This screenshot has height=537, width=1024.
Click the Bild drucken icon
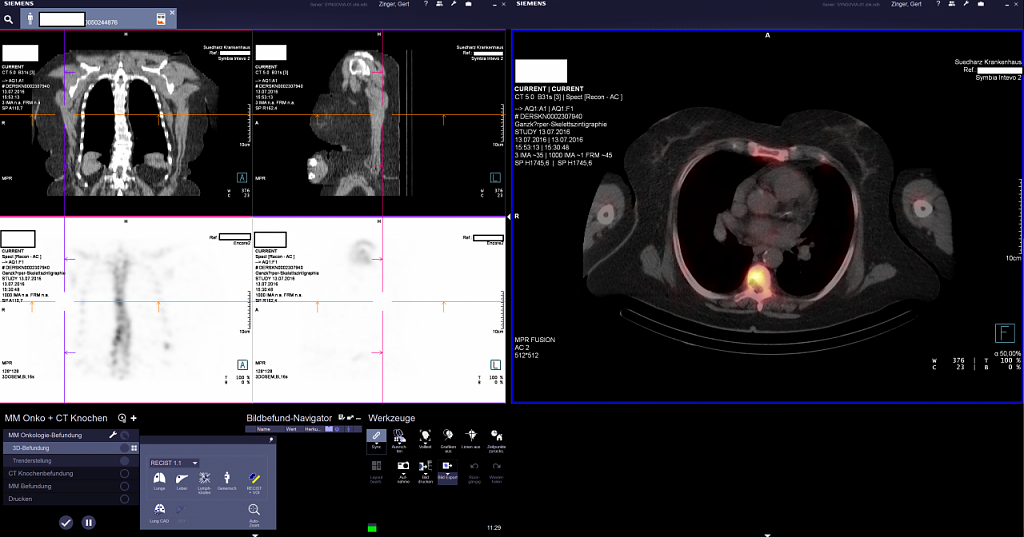pos(425,466)
